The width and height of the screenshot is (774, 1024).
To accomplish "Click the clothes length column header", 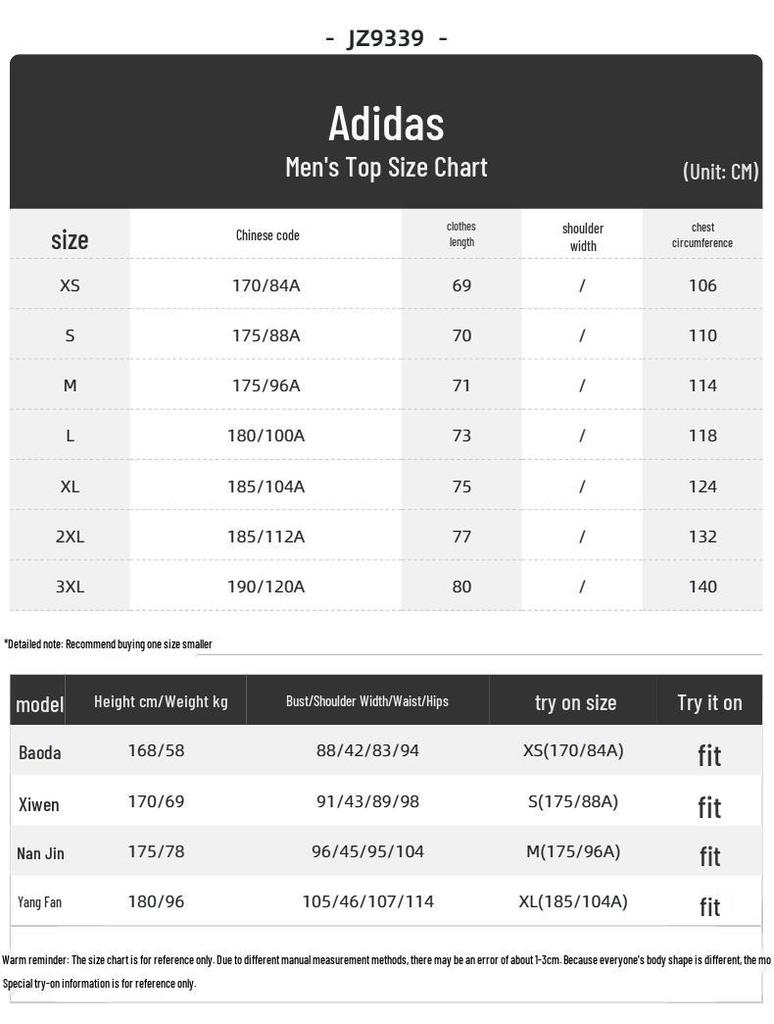I will click(x=461, y=234).
